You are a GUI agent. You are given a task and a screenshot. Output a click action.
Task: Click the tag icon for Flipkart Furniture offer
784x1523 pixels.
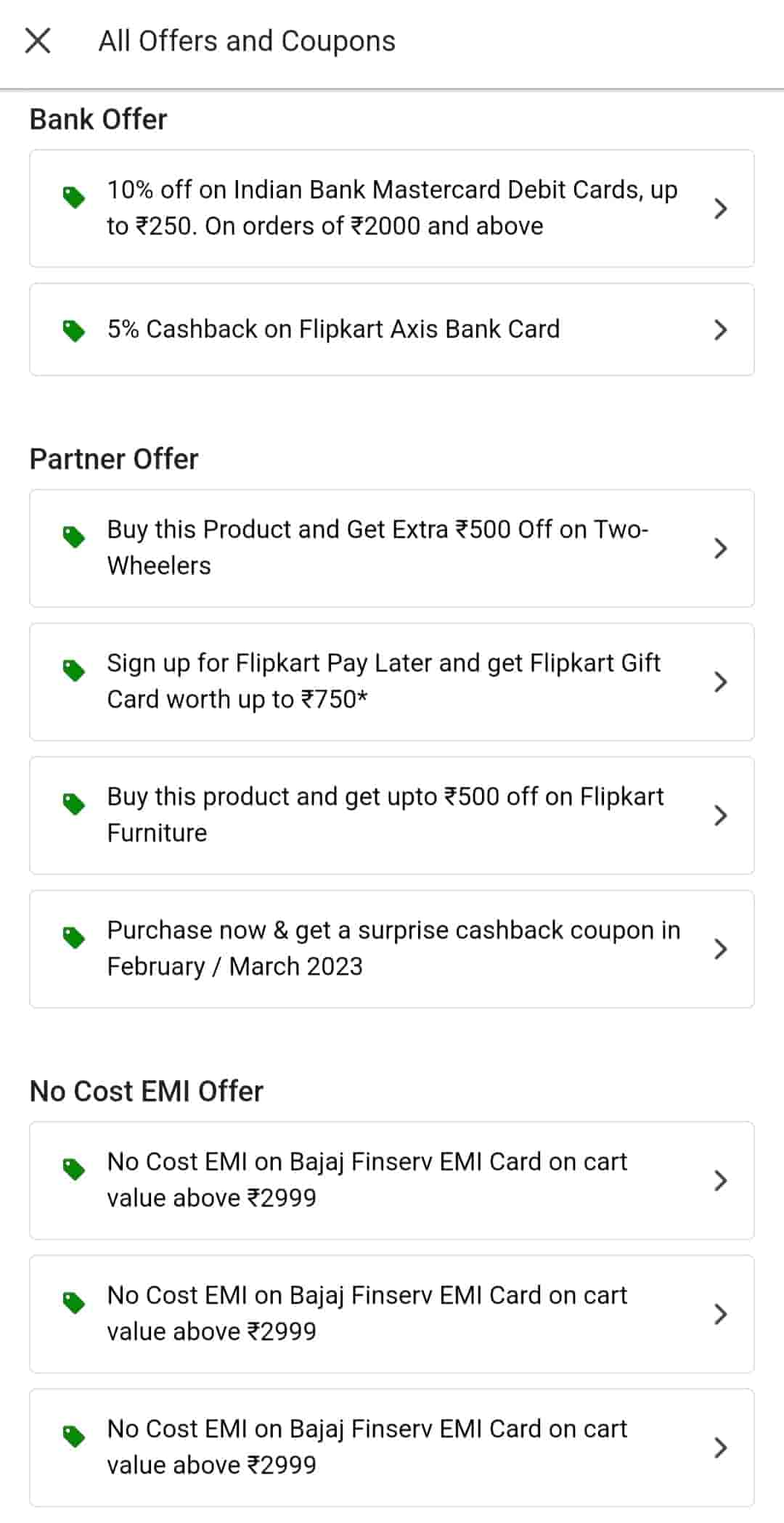click(x=74, y=804)
